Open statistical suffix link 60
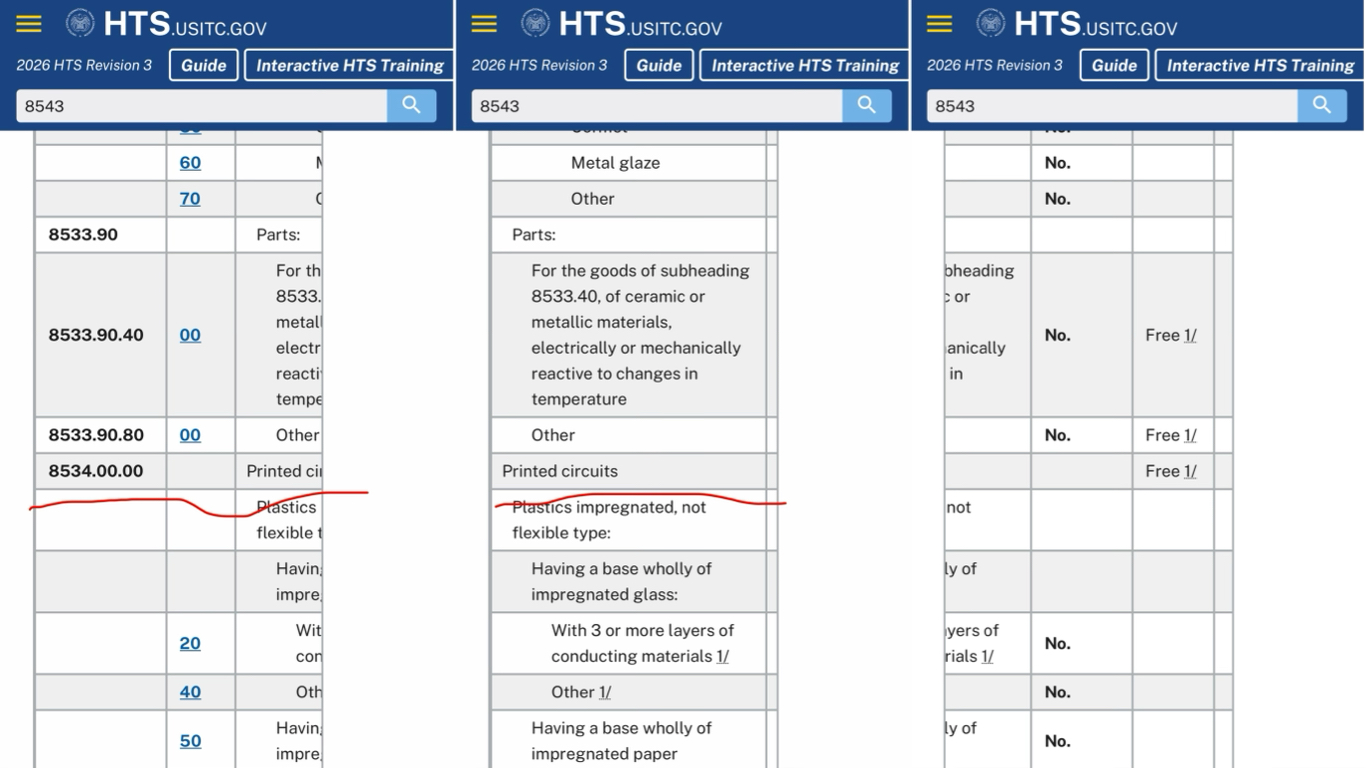 (x=190, y=163)
